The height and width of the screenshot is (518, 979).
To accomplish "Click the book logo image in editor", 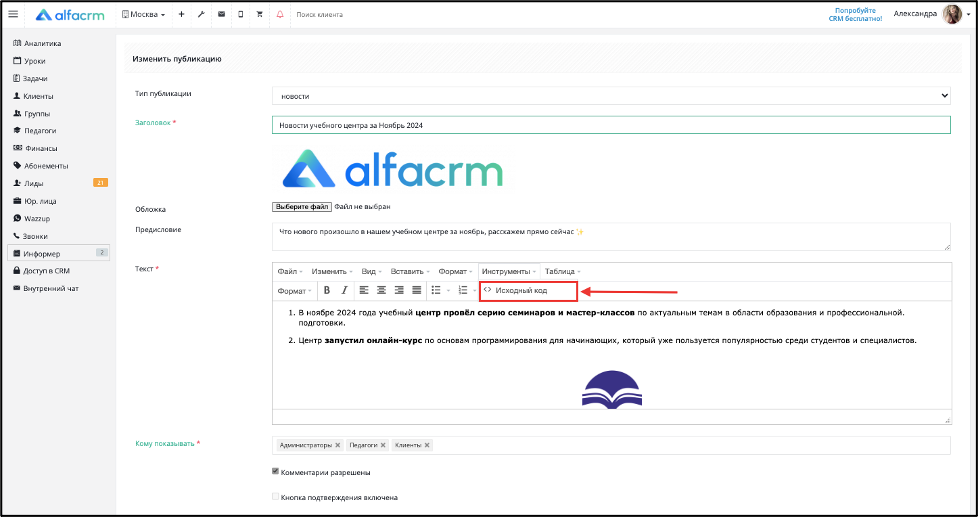I will click(x=612, y=390).
